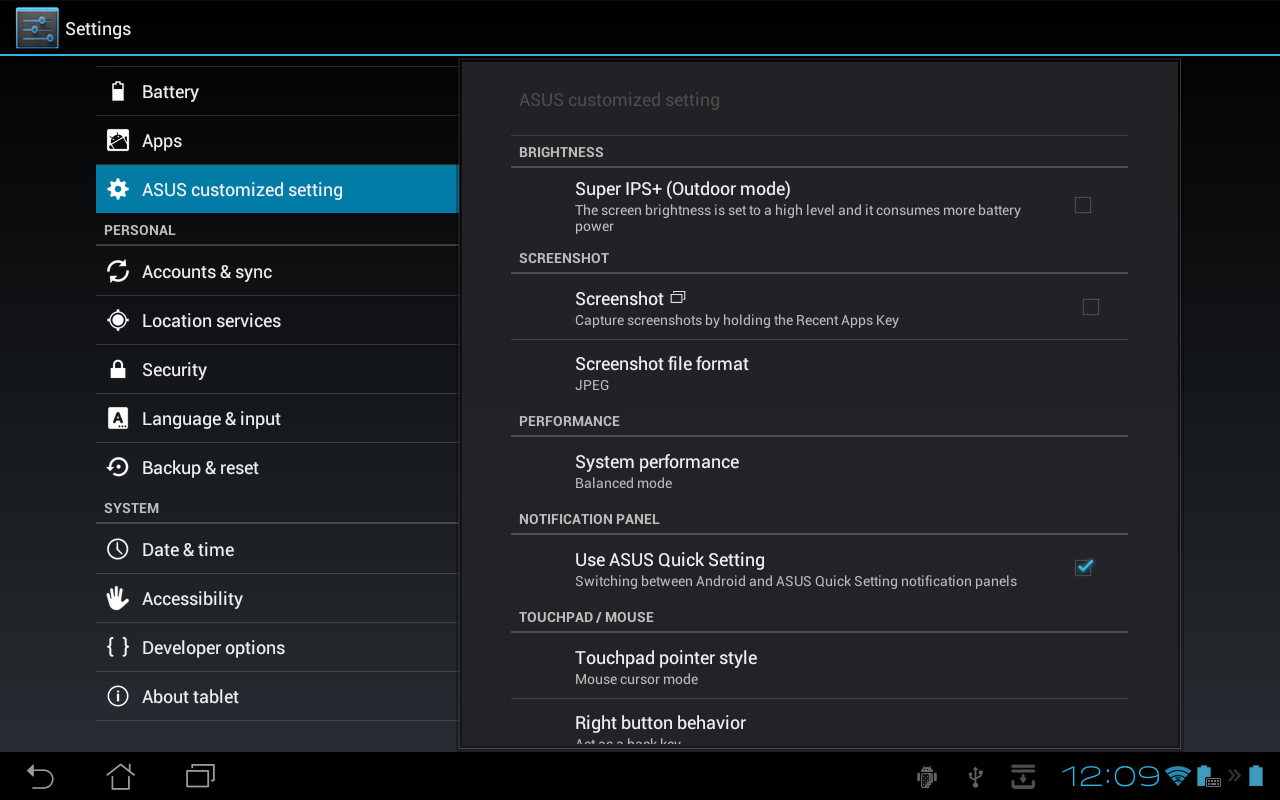
Task: Click the Balanced mode value text
Action: [x=623, y=483]
